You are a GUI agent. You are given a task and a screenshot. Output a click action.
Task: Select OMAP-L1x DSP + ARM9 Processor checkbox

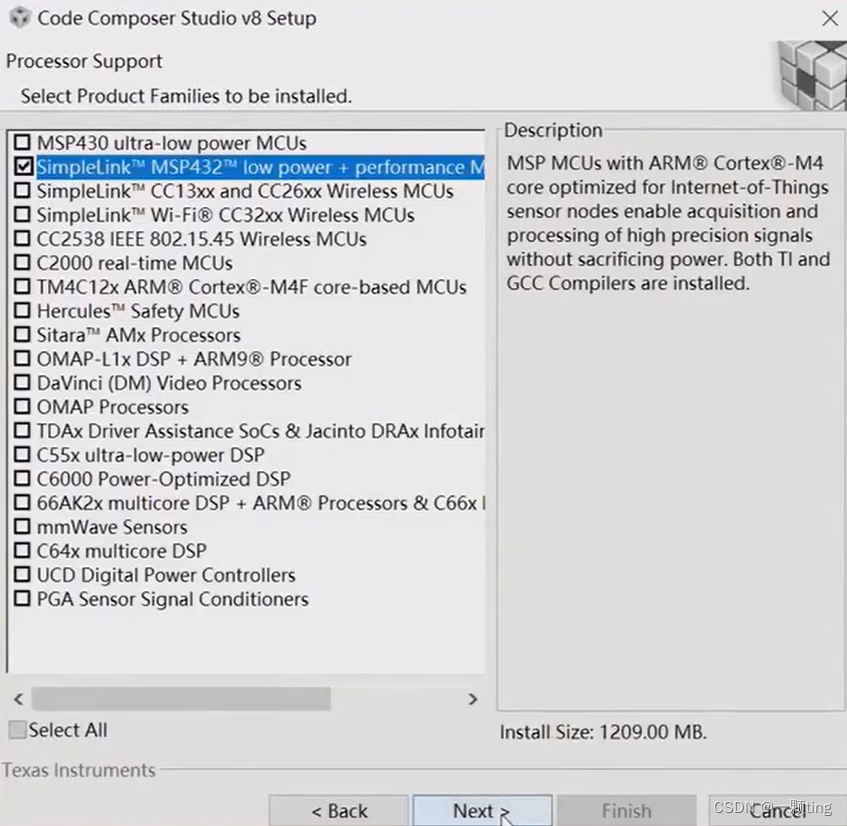[22, 359]
